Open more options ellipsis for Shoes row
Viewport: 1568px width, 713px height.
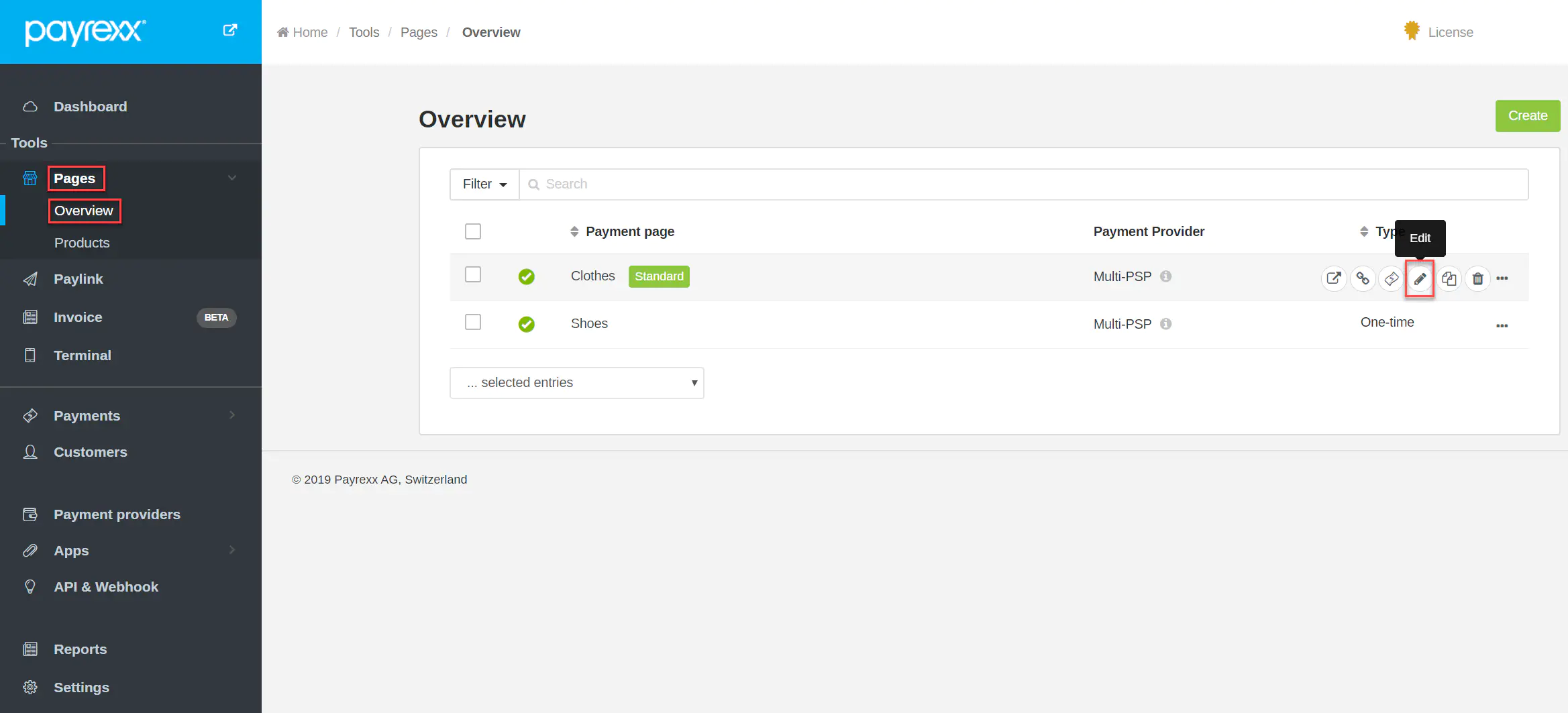point(1502,326)
